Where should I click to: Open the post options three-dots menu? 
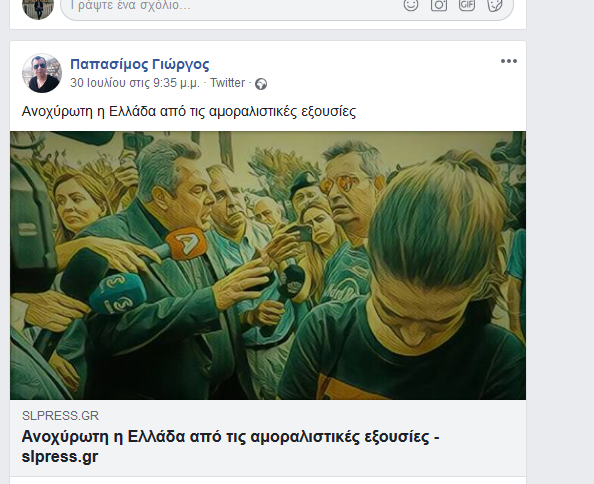tap(508, 61)
